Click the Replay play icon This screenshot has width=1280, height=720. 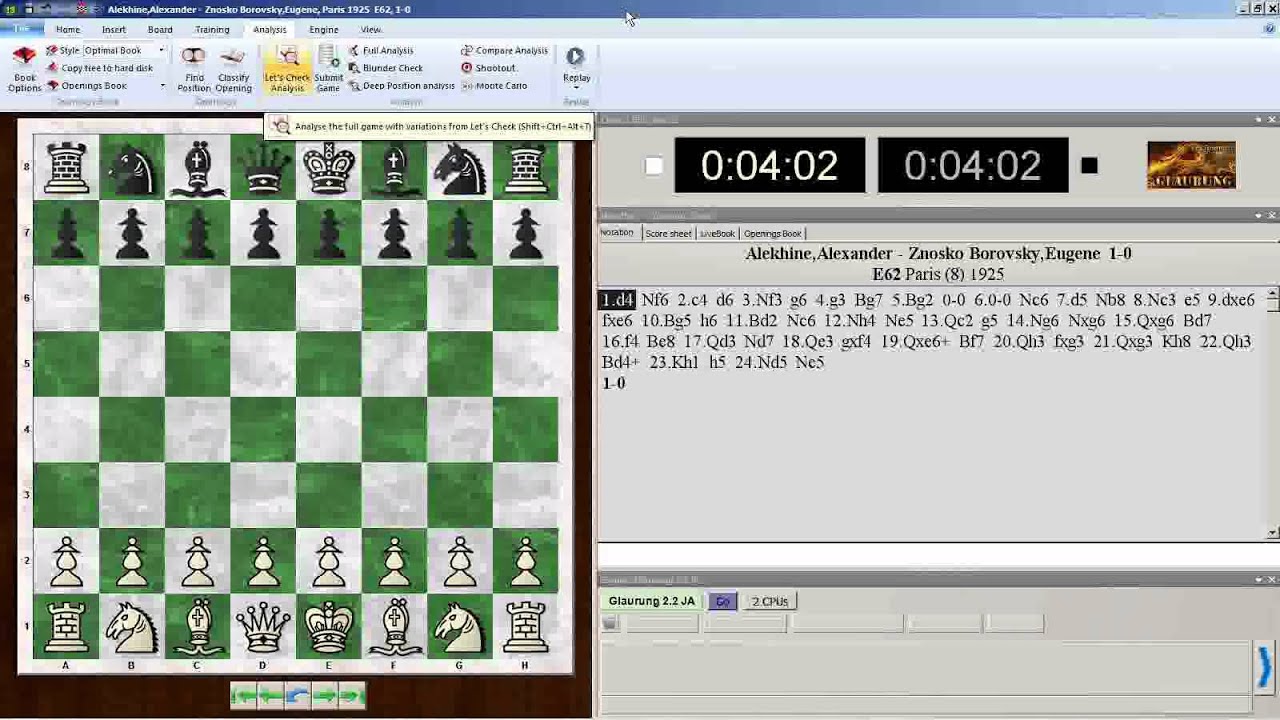point(575,57)
